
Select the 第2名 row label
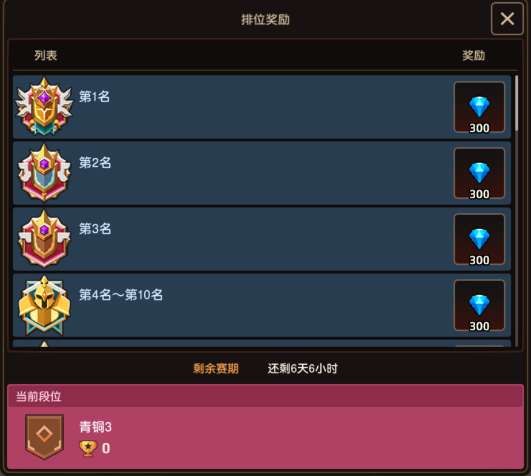pyautogui.click(x=95, y=163)
